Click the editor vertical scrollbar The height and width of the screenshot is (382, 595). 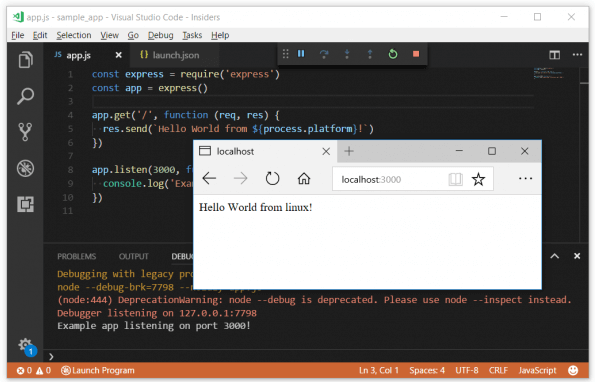point(584,154)
